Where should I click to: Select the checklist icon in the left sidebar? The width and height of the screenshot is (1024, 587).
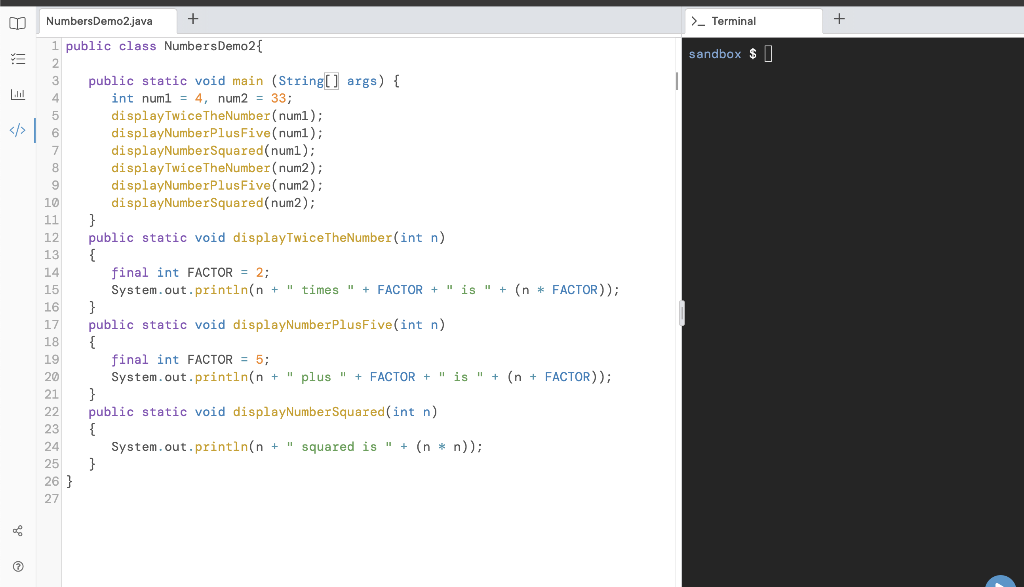pyautogui.click(x=16, y=58)
